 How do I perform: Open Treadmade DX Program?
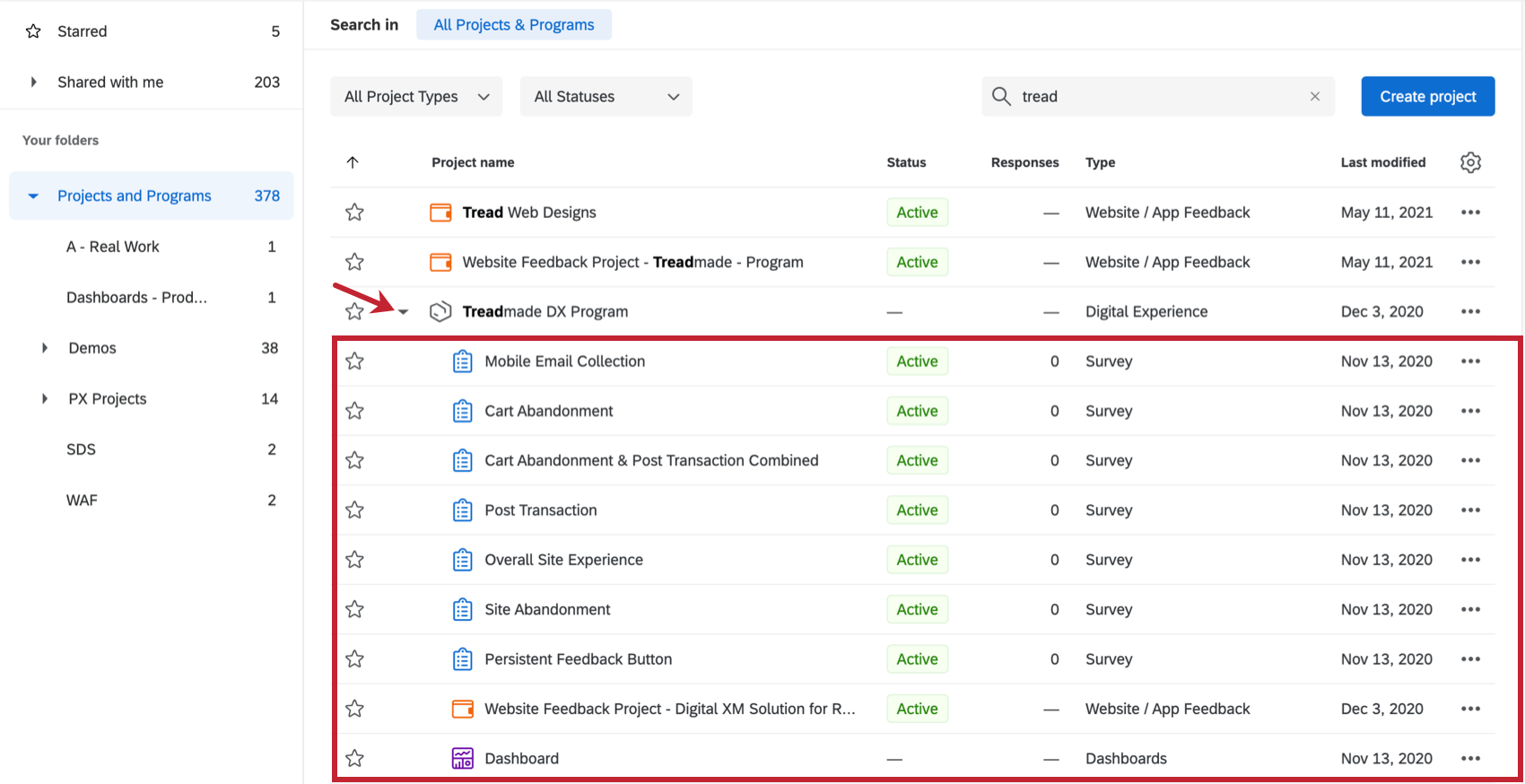click(545, 311)
